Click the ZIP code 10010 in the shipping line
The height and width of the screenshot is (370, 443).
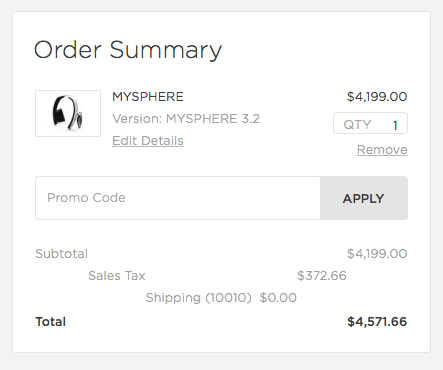pyautogui.click(x=228, y=298)
